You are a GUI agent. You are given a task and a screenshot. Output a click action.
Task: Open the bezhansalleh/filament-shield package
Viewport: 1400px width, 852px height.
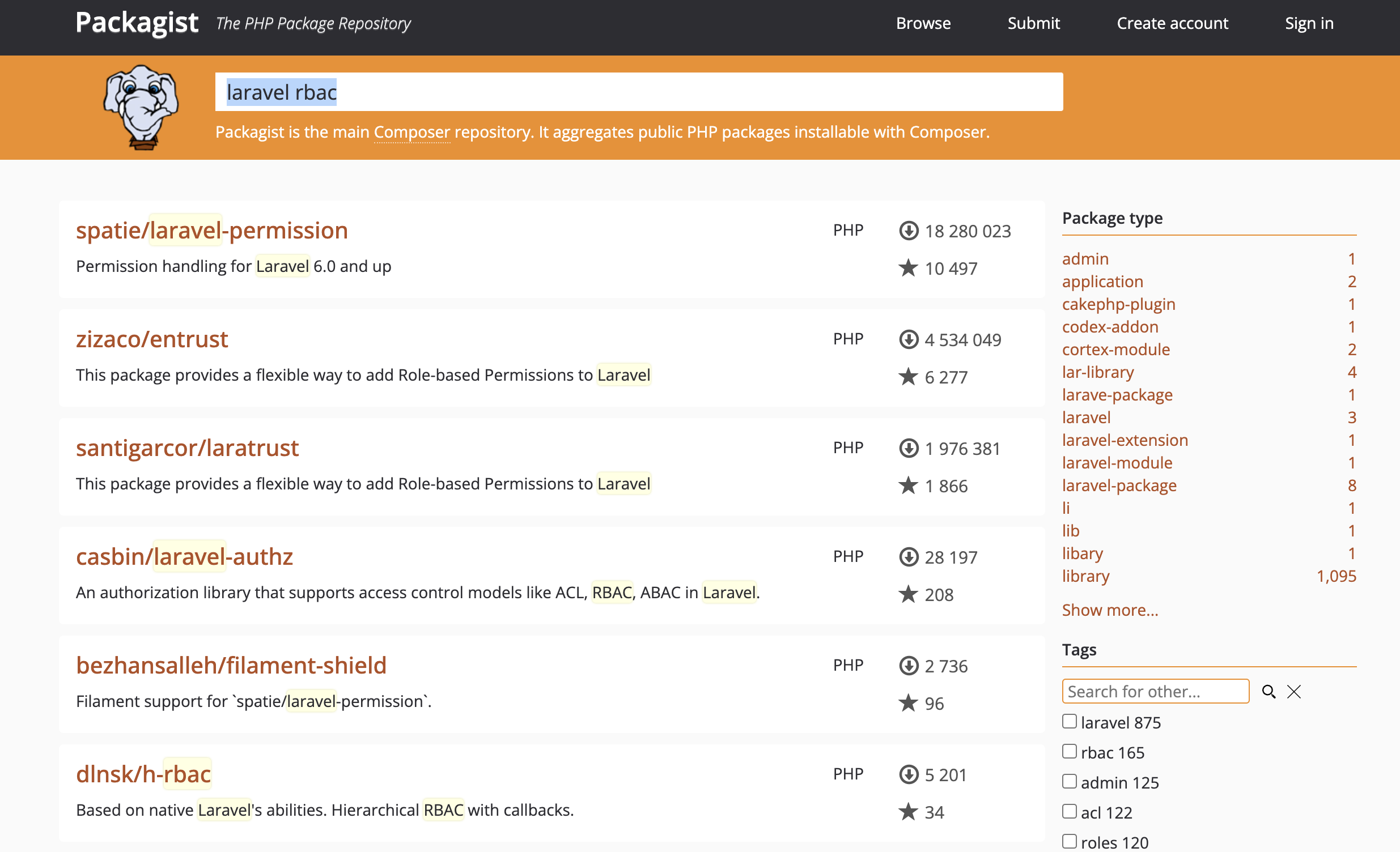[x=231, y=665]
